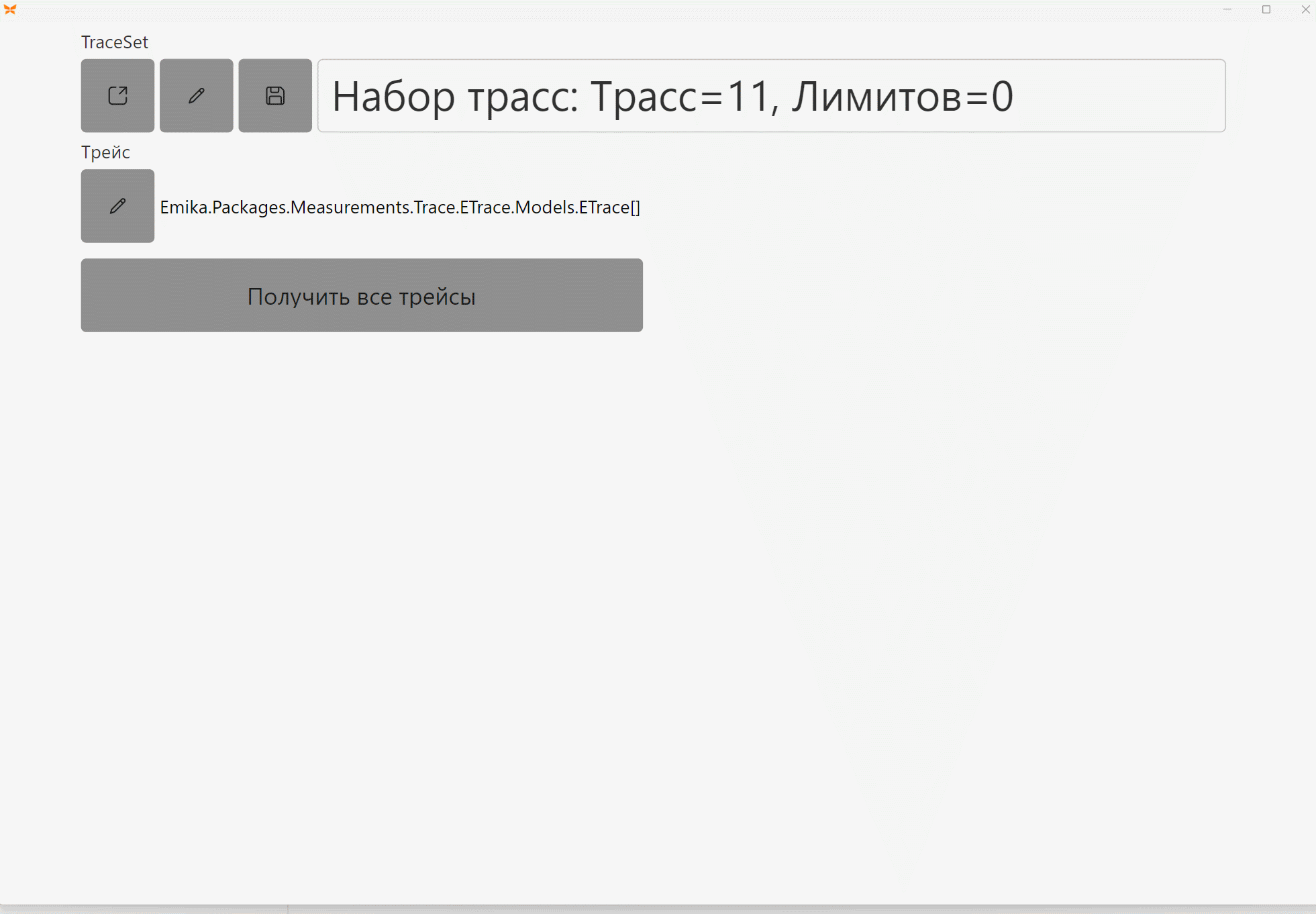Save the TraceSet with the floppy disk icon

[275, 95]
